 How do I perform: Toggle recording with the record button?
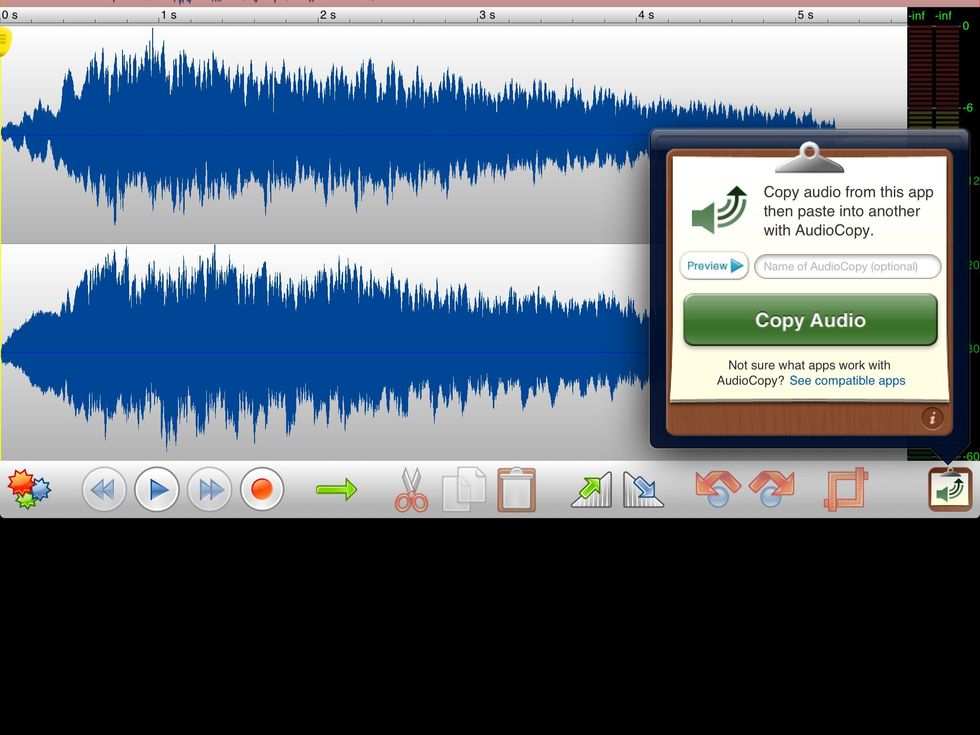262,489
